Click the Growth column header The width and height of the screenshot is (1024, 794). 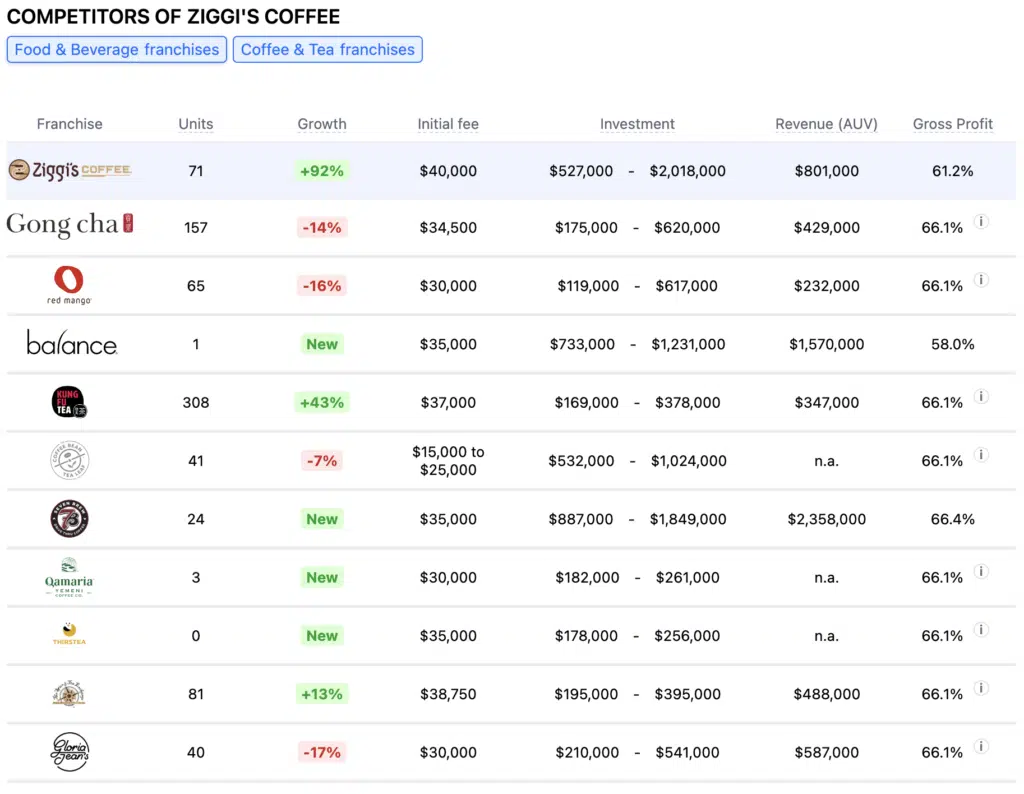click(x=321, y=124)
